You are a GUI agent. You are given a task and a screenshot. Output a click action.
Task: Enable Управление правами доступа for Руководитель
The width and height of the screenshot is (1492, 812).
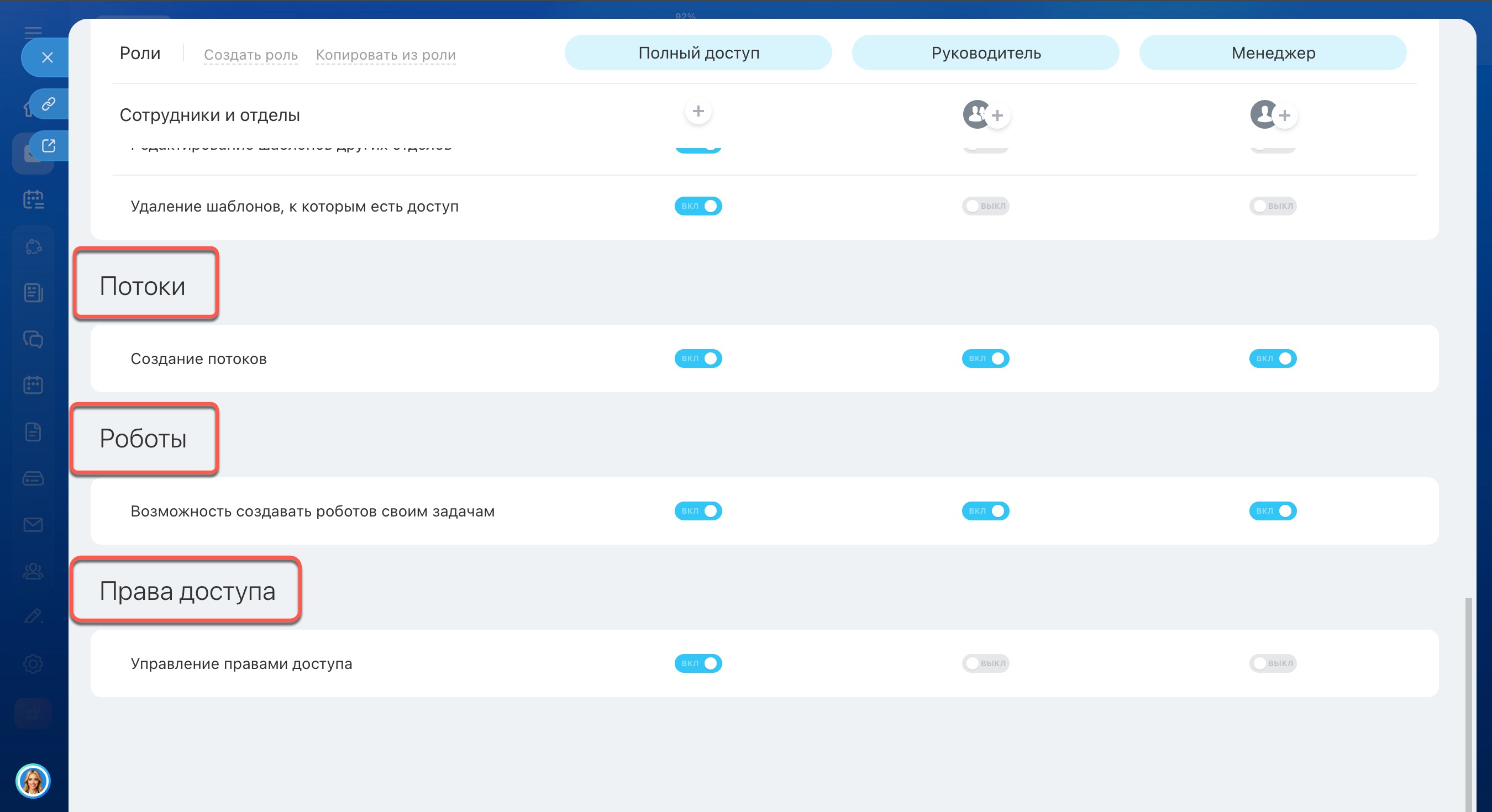[x=985, y=663]
